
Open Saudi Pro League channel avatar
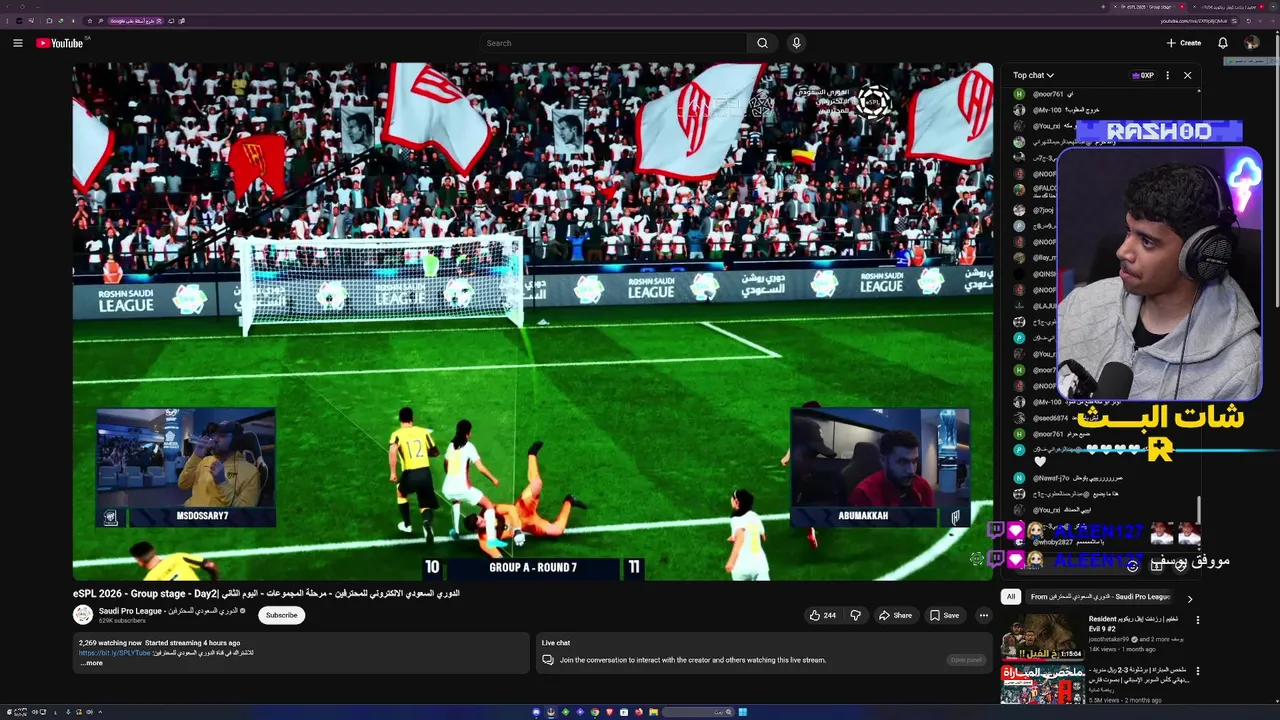tap(83, 614)
